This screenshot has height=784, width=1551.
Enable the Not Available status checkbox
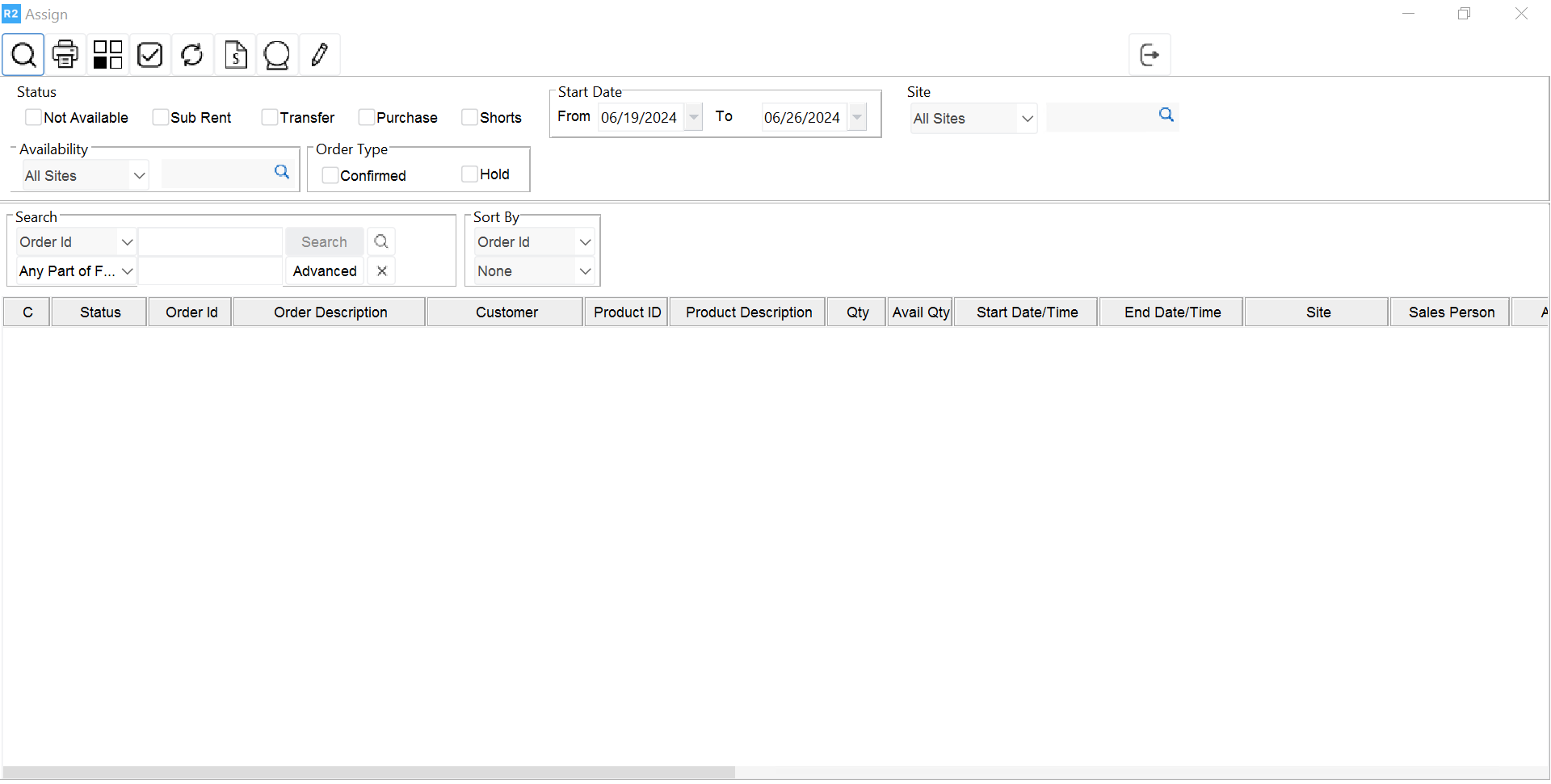pos(33,118)
